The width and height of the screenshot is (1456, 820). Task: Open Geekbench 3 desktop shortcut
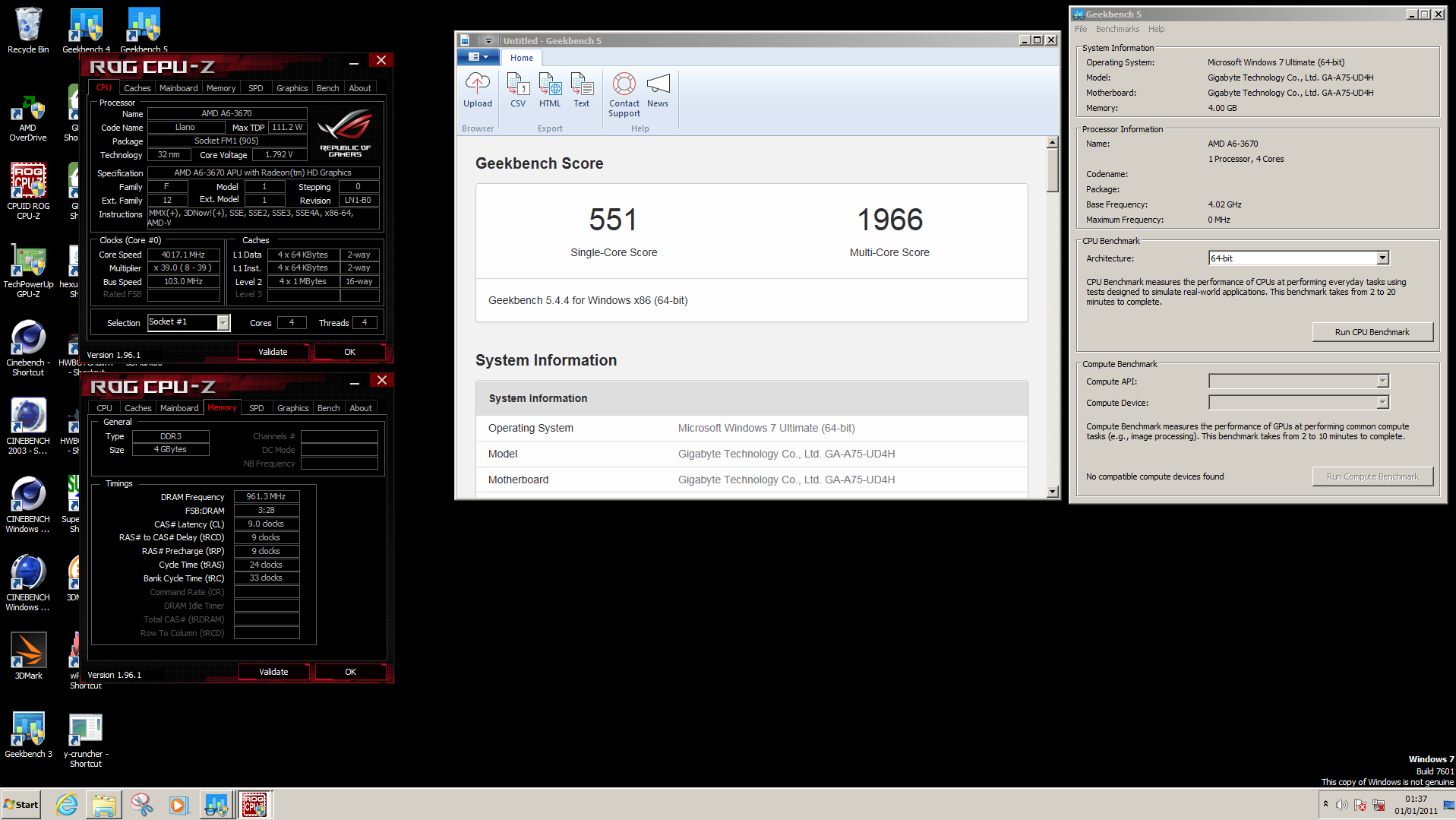[28, 735]
